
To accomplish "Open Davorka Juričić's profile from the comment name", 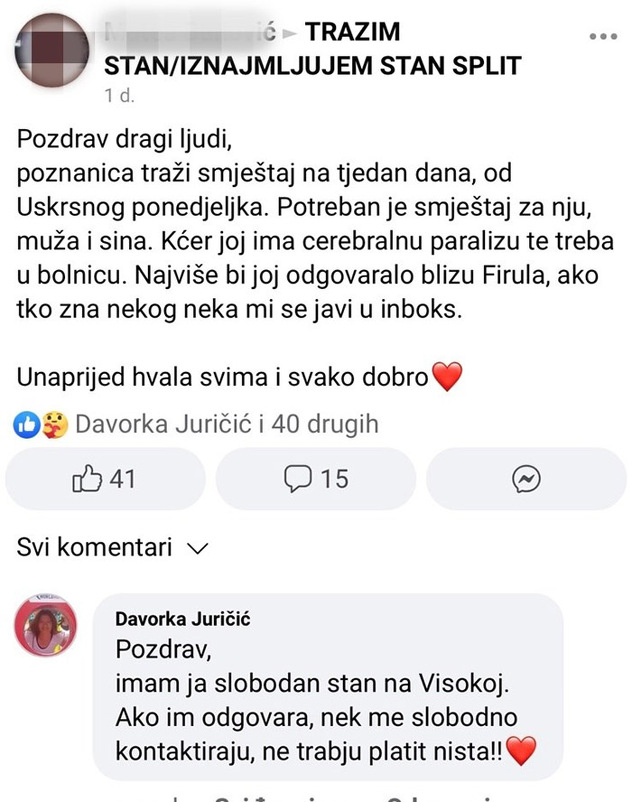I will [x=182, y=619].
